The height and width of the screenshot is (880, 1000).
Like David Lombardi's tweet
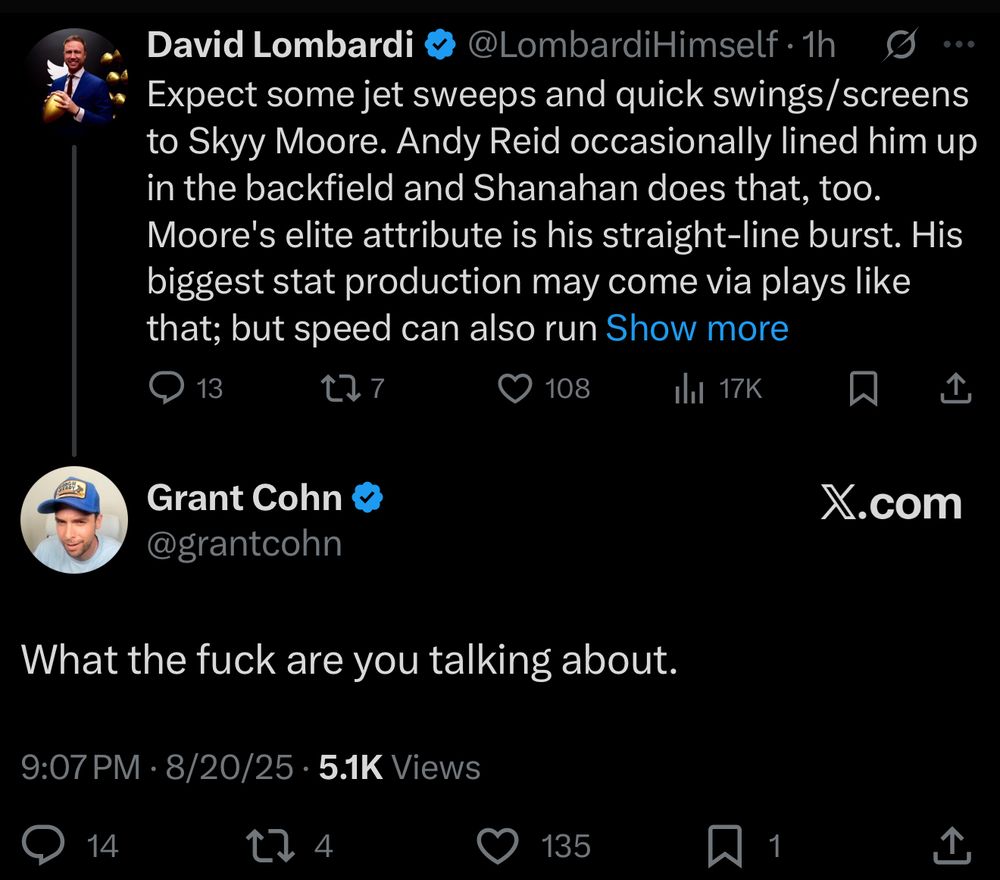click(515, 388)
